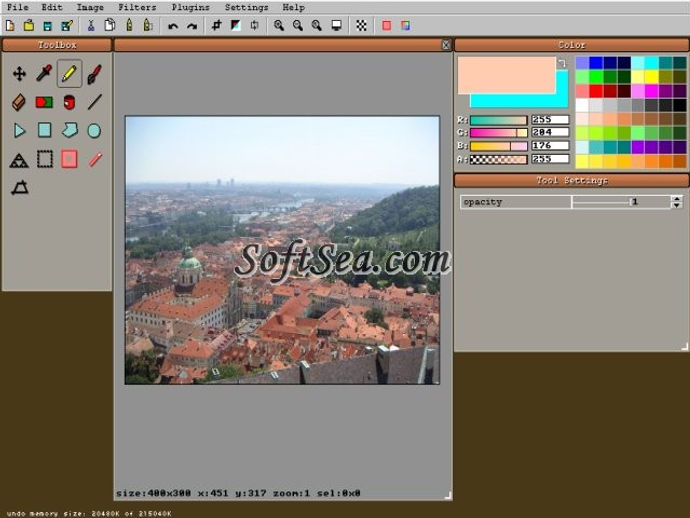Click the Rotate image toolbar icon
The image size is (690, 518).
coord(254,26)
